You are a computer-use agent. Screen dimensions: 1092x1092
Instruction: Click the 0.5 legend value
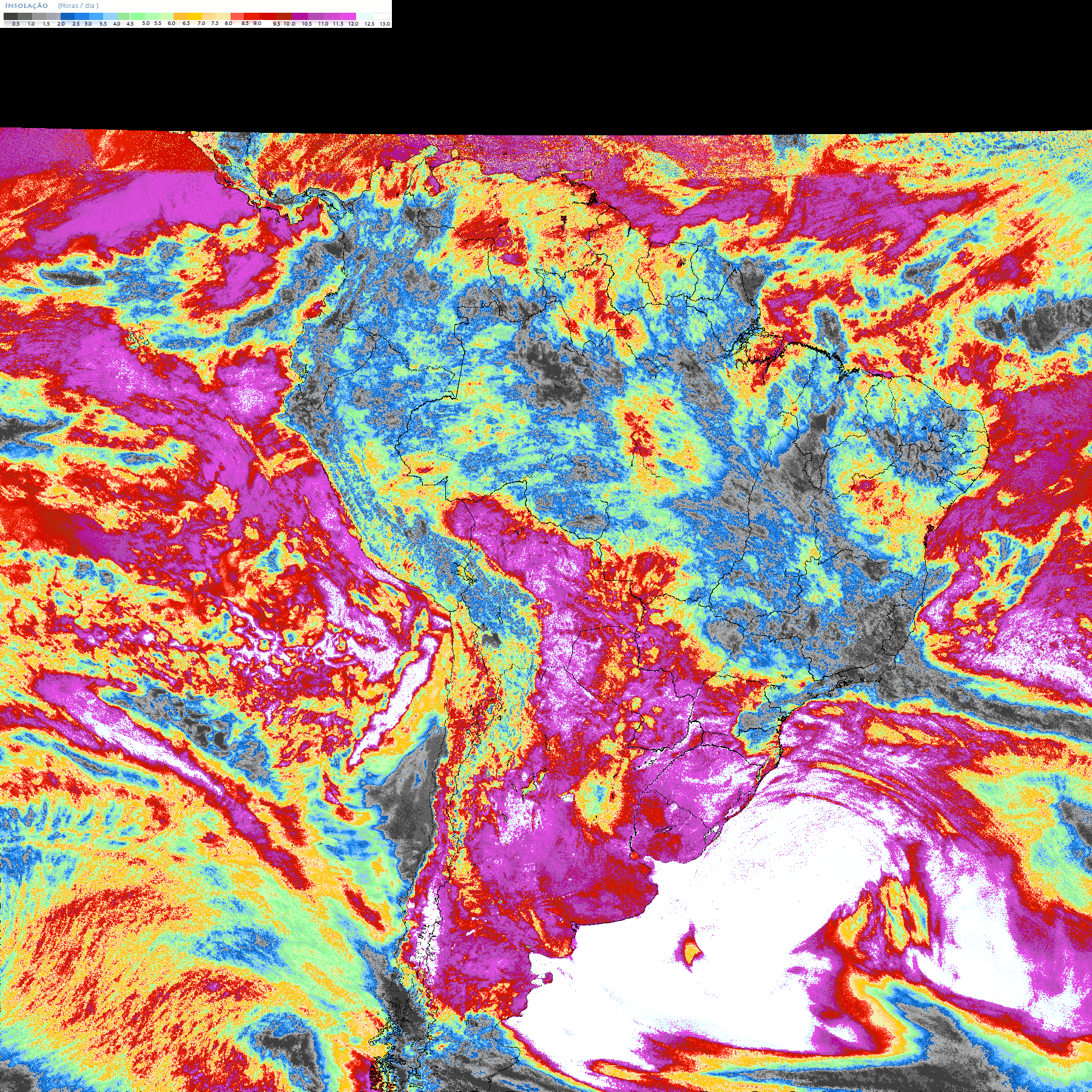click(16, 24)
